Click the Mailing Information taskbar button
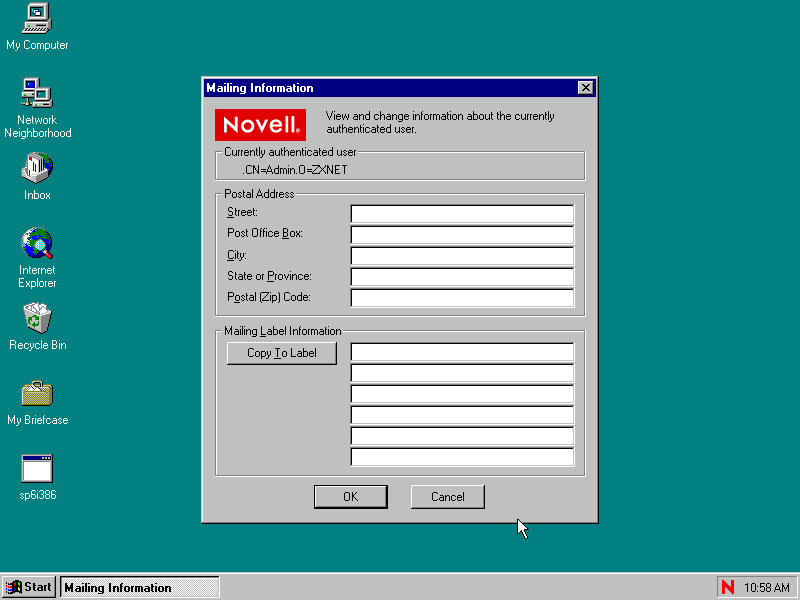Image resolution: width=800 pixels, height=600 pixels. [x=139, y=587]
